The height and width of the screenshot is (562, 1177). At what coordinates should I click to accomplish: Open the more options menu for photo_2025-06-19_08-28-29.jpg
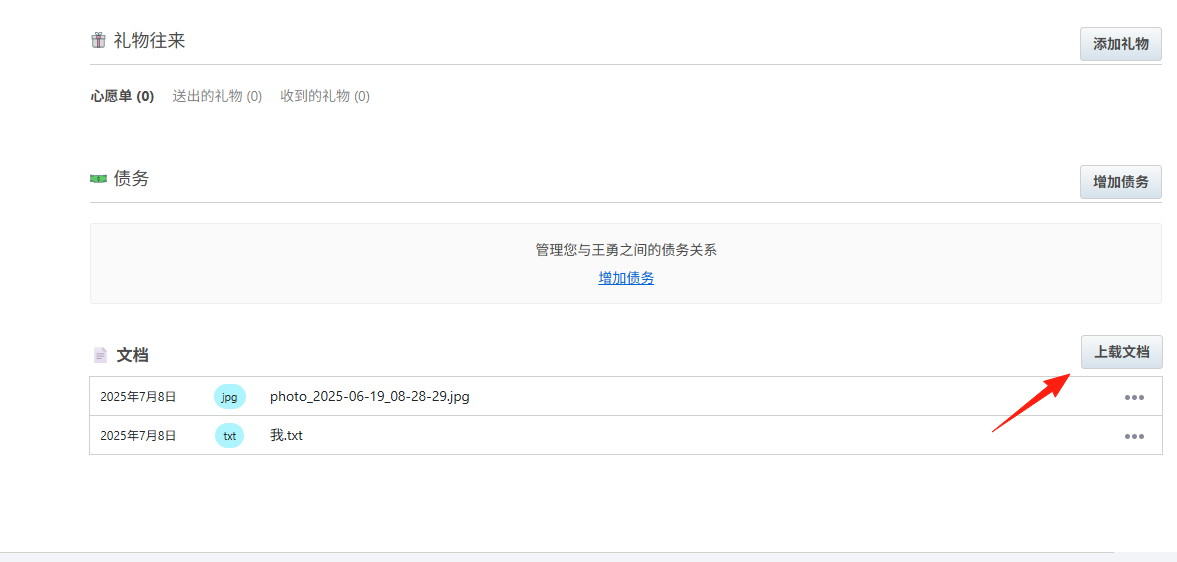point(1133,397)
